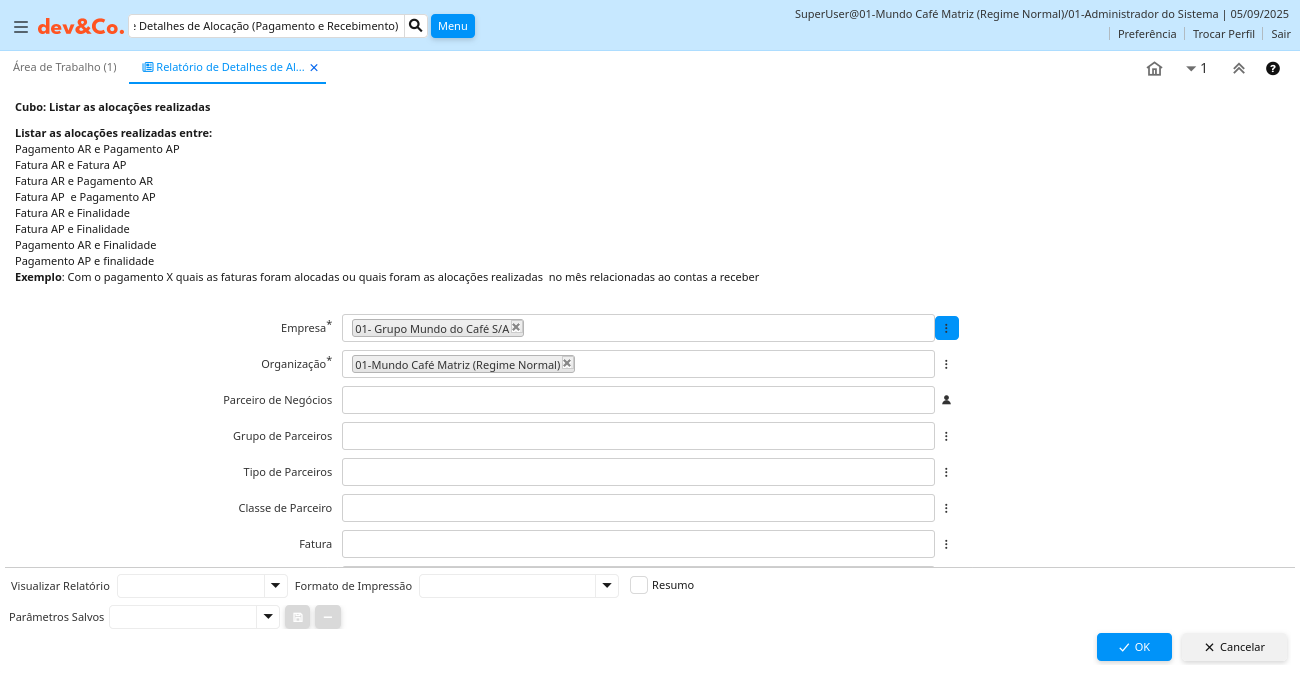The width and height of the screenshot is (1300, 674).
Task: Expand Visualizar Relatório dropdown
Action: (x=275, y=586)
